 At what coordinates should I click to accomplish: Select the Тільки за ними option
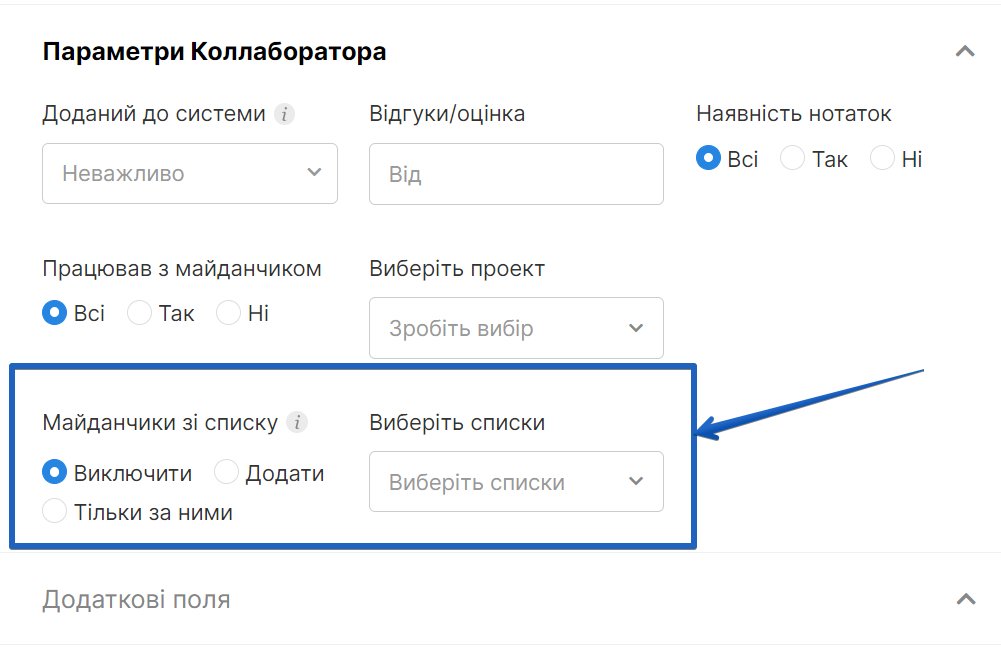point(55,512)
